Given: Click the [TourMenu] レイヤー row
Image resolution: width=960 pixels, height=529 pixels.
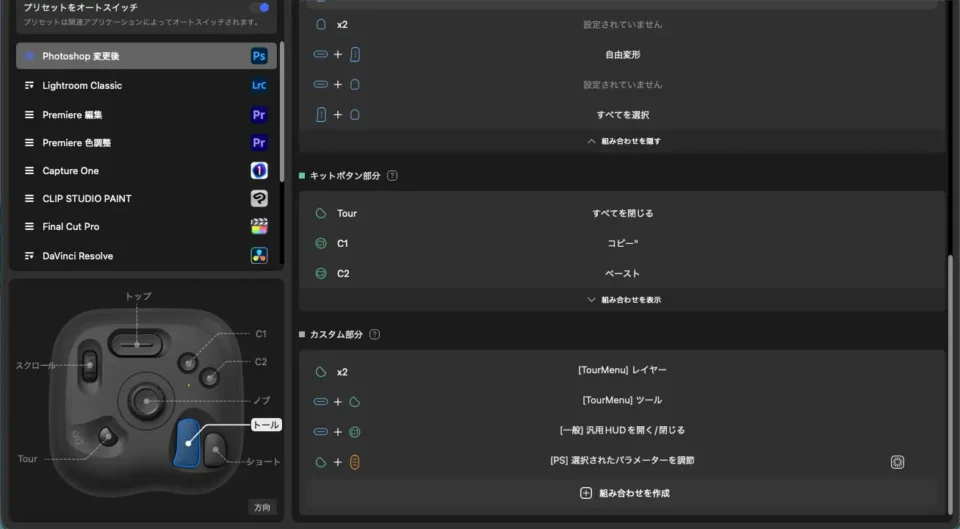Looking at the screenshot, I should tap(623, 371).
